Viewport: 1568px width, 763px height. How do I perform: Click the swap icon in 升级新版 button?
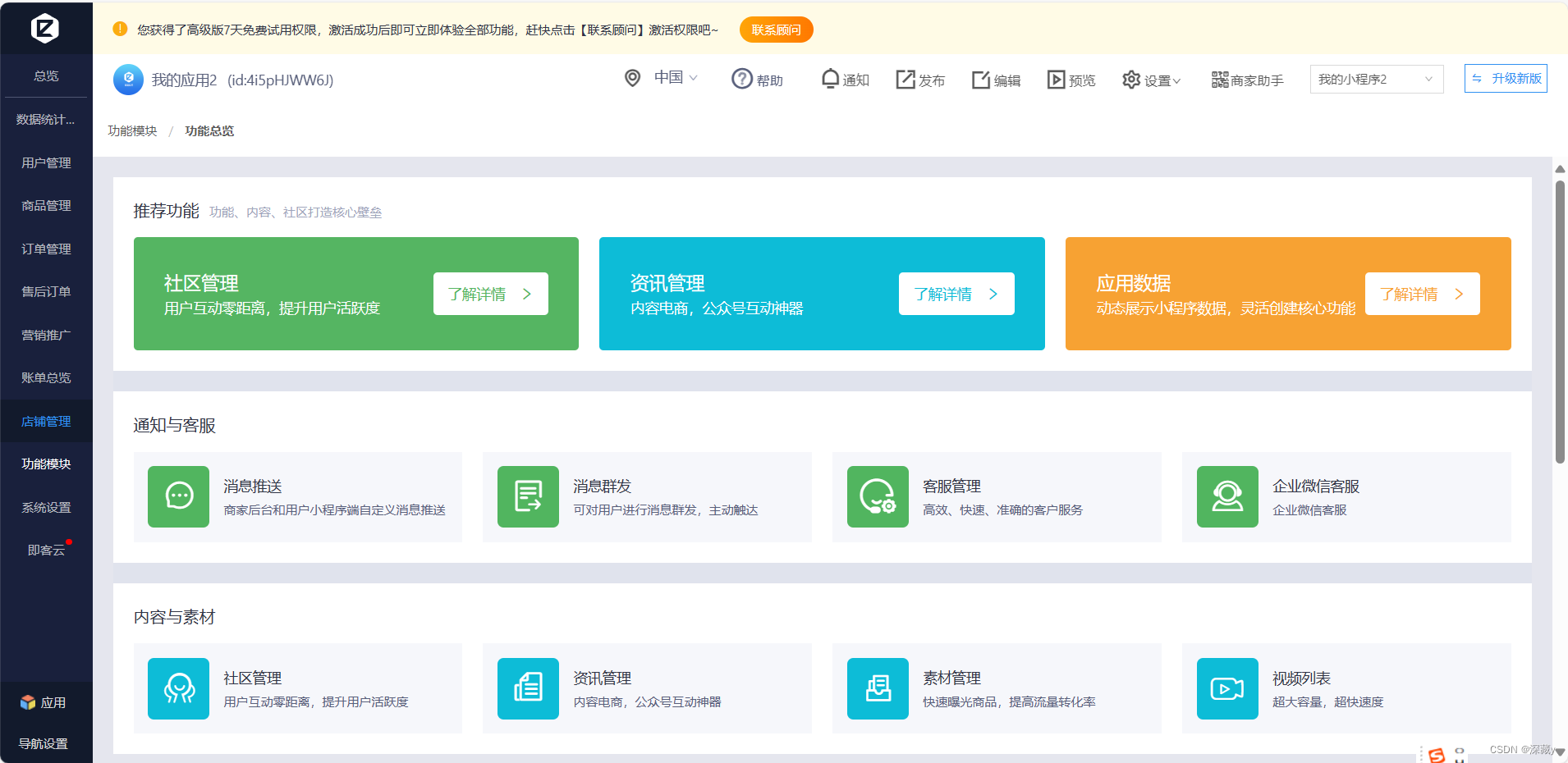1477,78
